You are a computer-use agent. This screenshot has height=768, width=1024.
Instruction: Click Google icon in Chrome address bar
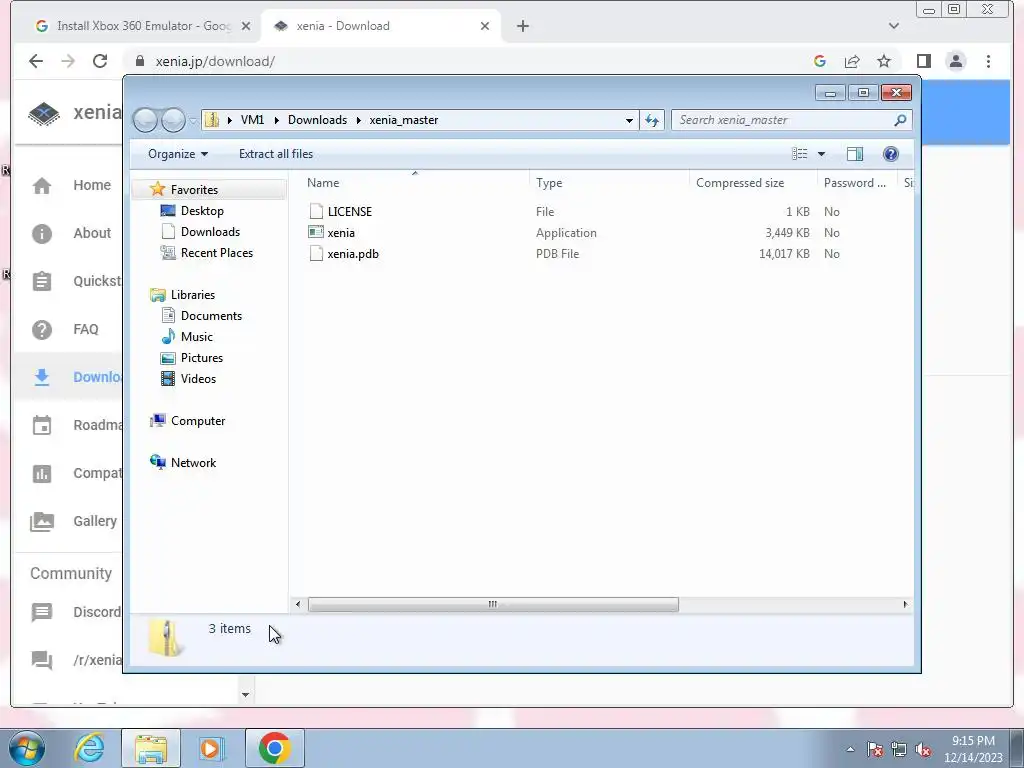point(820,61)
